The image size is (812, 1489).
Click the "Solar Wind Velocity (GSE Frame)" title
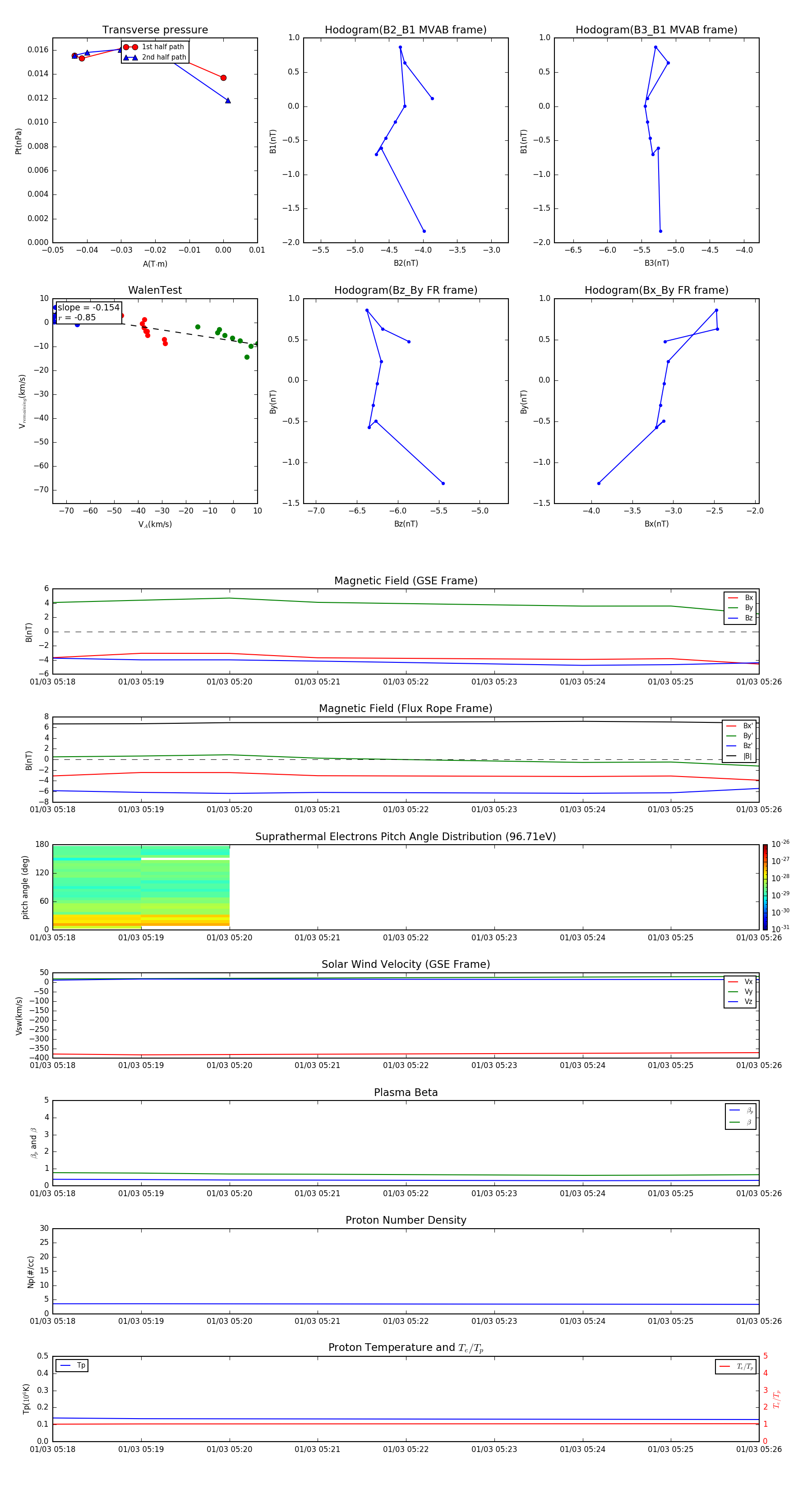[x=406, y=965]
